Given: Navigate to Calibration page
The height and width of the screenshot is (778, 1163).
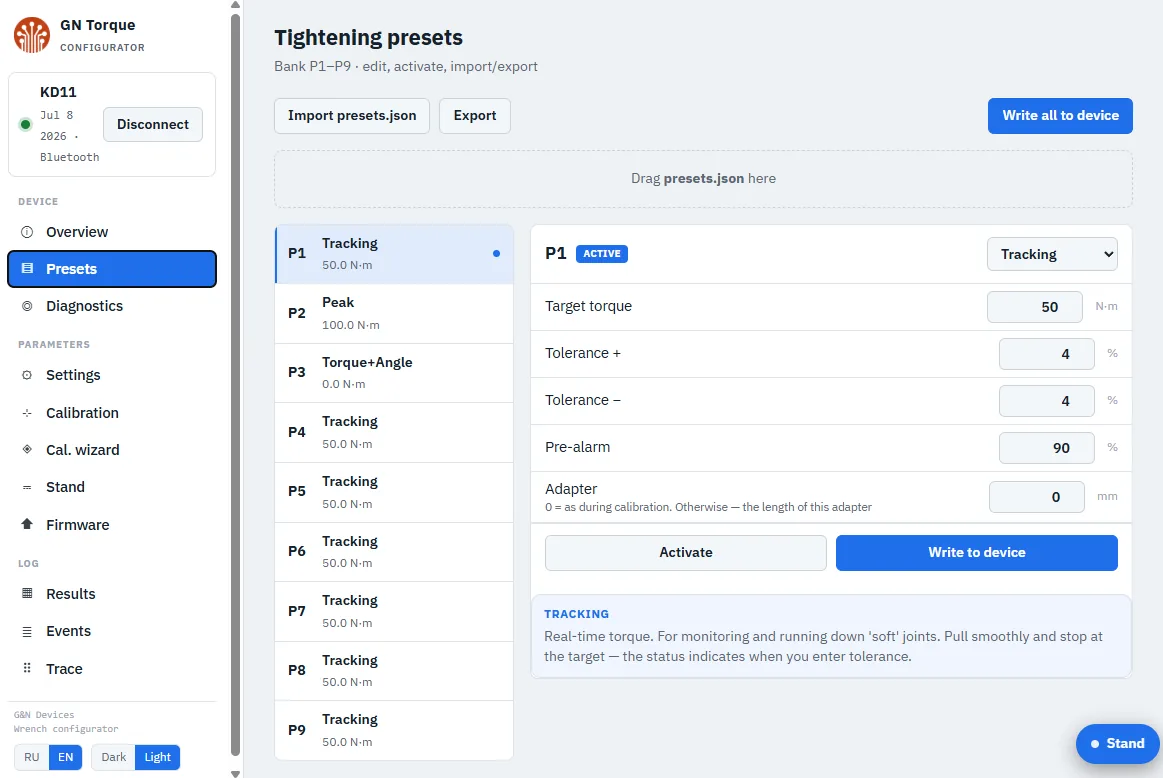Looking at the screenshot, I should coord(112,413).
